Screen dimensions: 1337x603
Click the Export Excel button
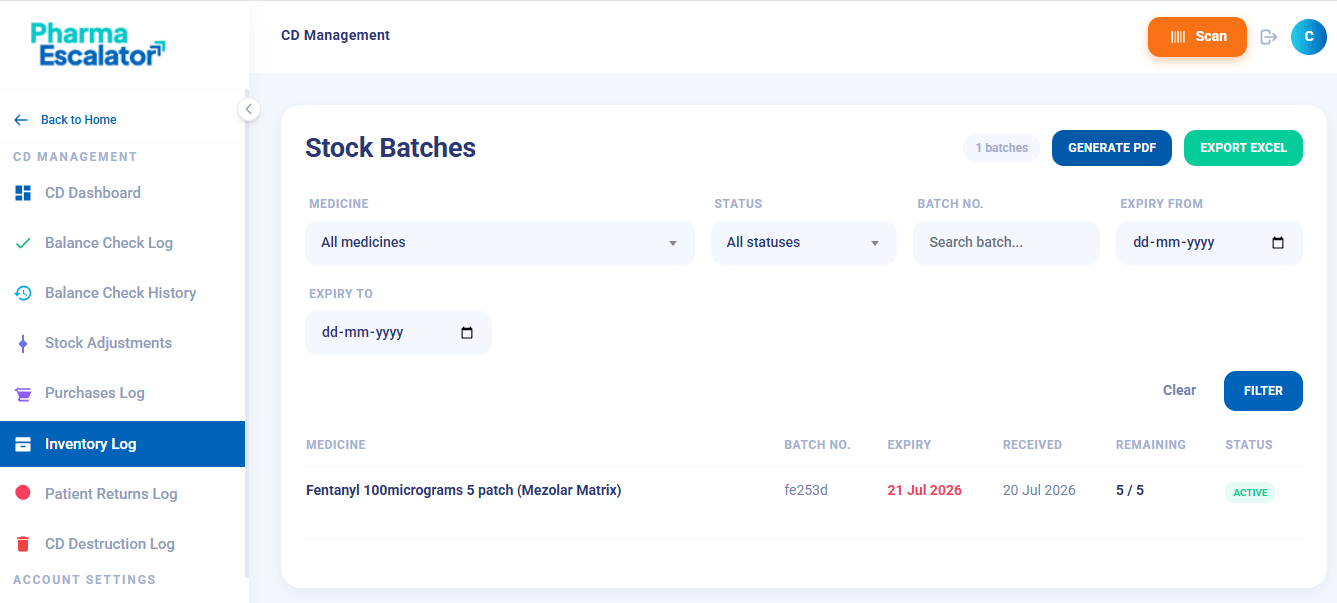1243,148
